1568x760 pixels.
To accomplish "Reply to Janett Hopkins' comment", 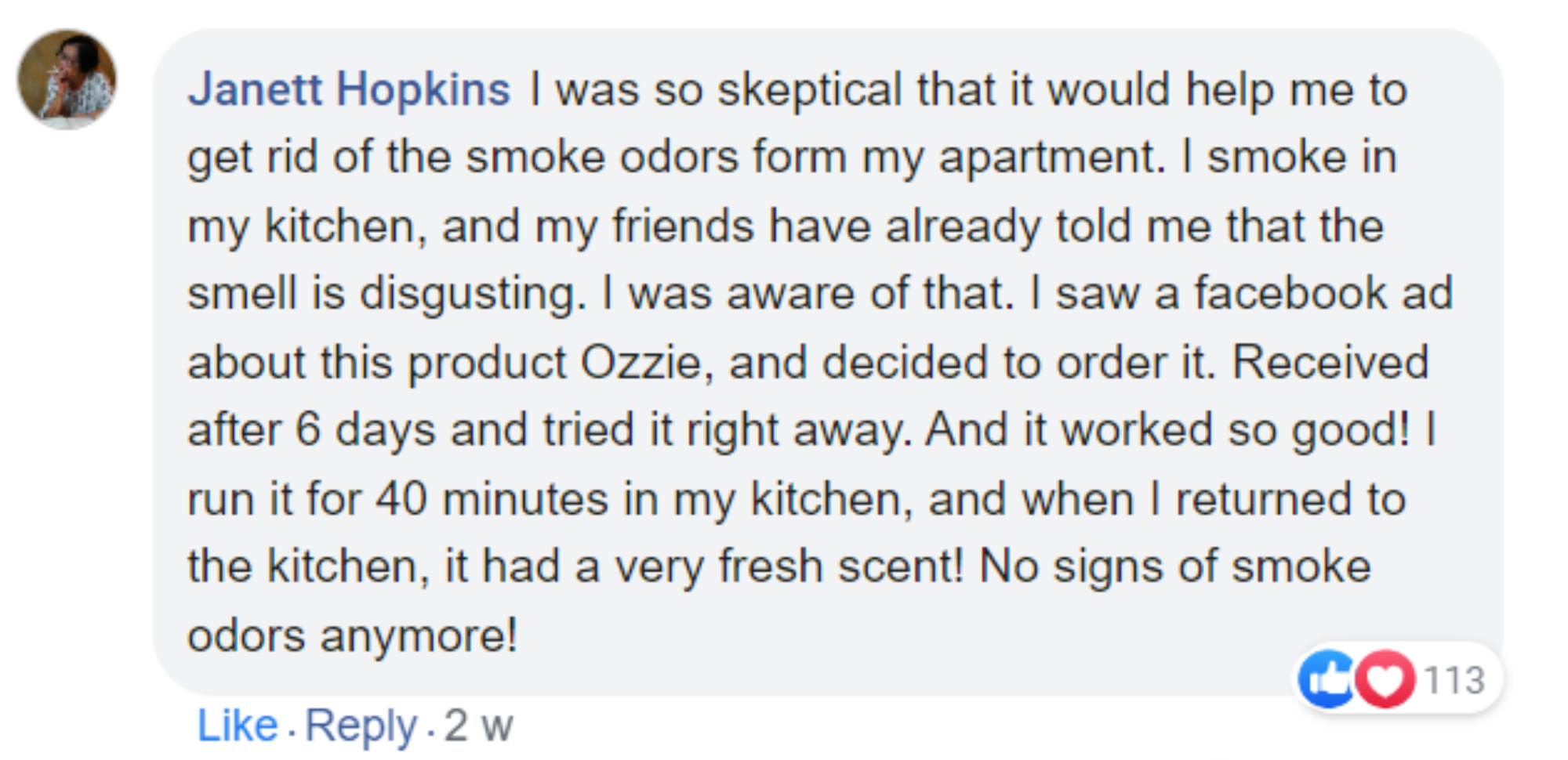I will (361, 726).
